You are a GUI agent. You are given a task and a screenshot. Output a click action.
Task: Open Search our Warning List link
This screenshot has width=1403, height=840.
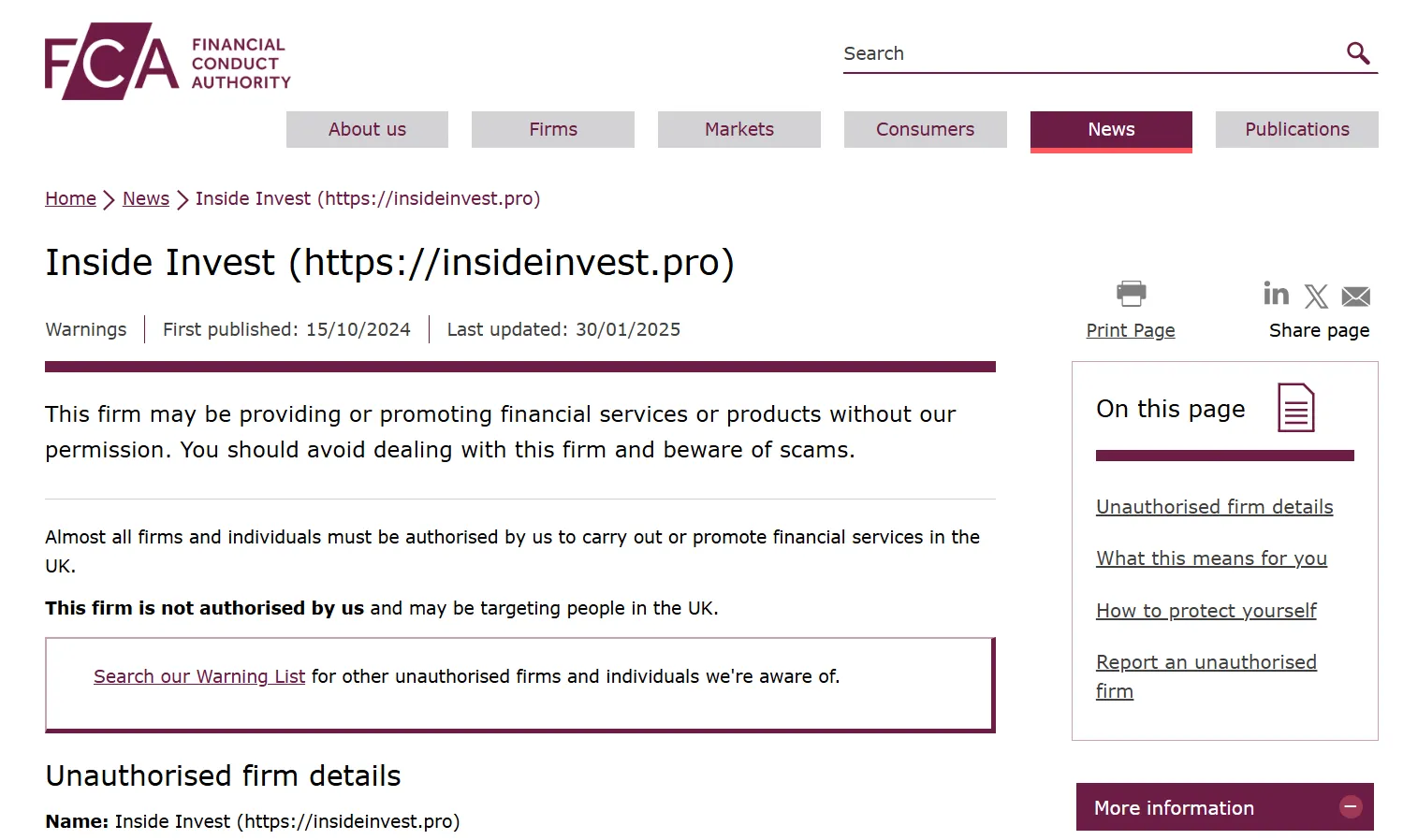click(199, 676)
